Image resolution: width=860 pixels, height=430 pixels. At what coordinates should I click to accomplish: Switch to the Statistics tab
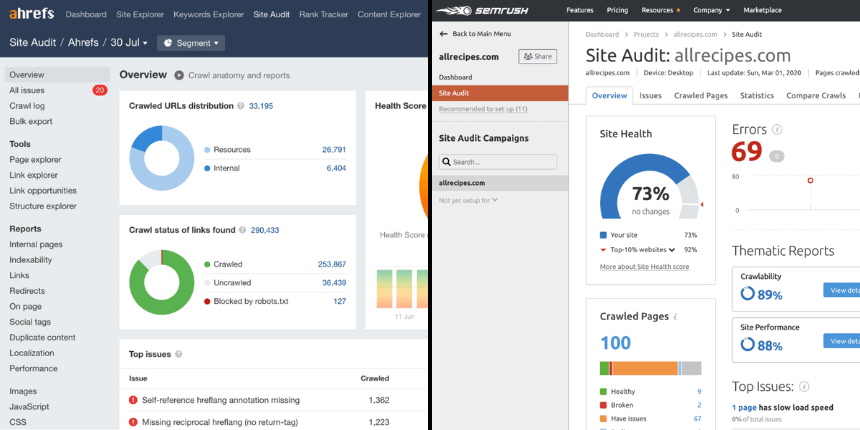(x=757, y=95)
